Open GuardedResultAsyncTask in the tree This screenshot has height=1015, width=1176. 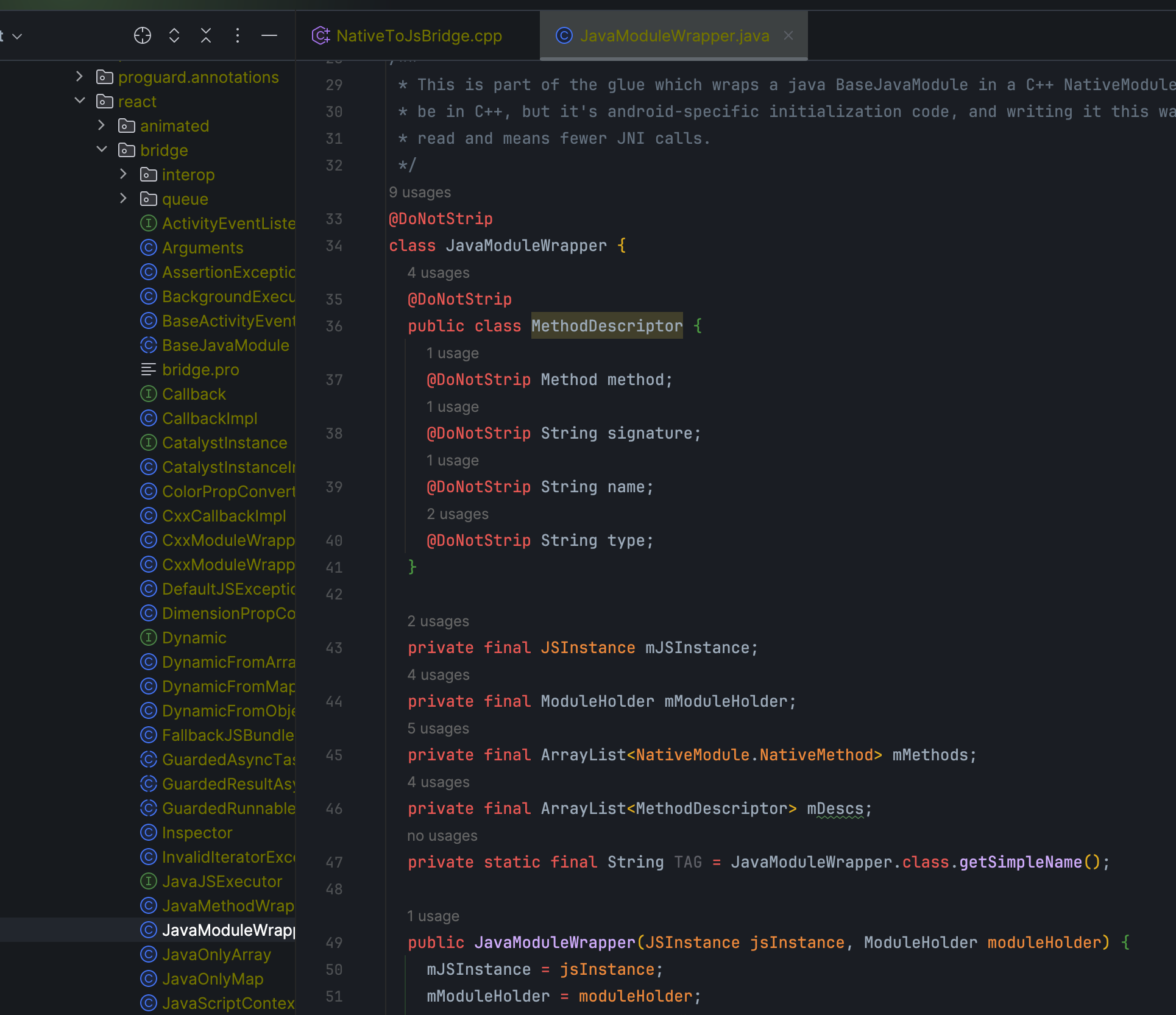[x=228, y=784]
